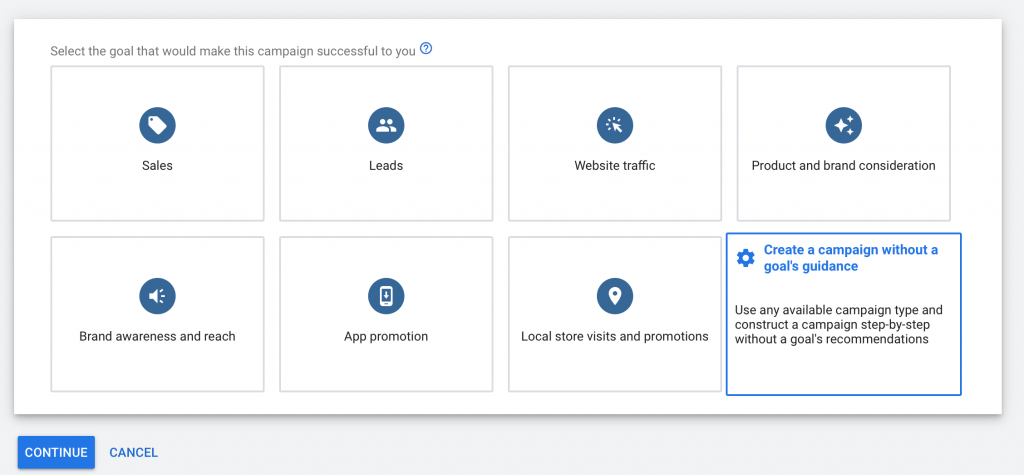This screenshot has width=1024, height=475.
Task: Pick the Product and brand consideration label
Action: (843, 166)
